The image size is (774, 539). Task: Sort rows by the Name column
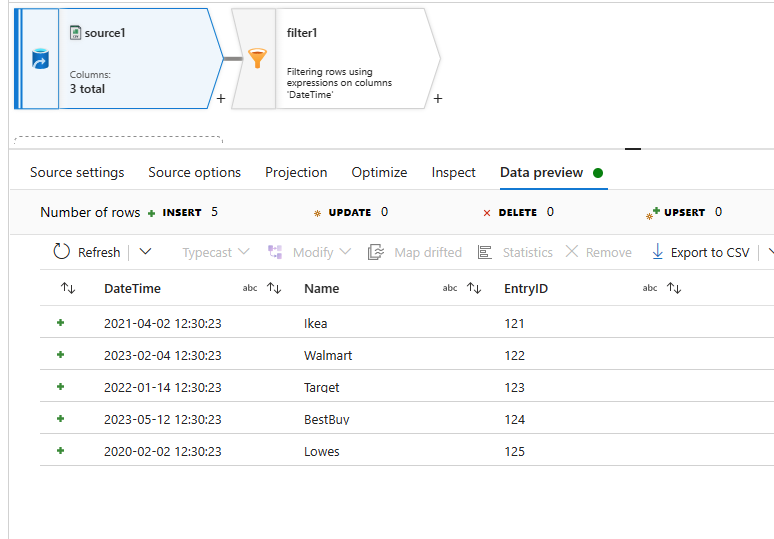point(474,288)
